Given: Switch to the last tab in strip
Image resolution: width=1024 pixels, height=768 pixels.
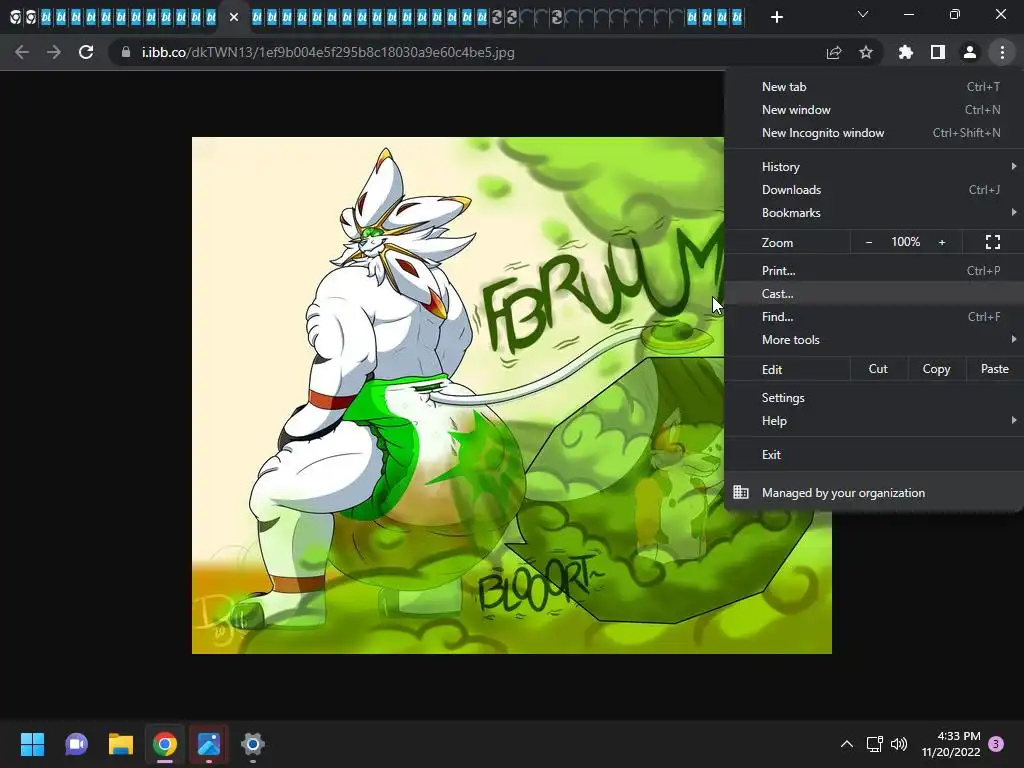Looking at the screenshot, I should tap(737, 18).
